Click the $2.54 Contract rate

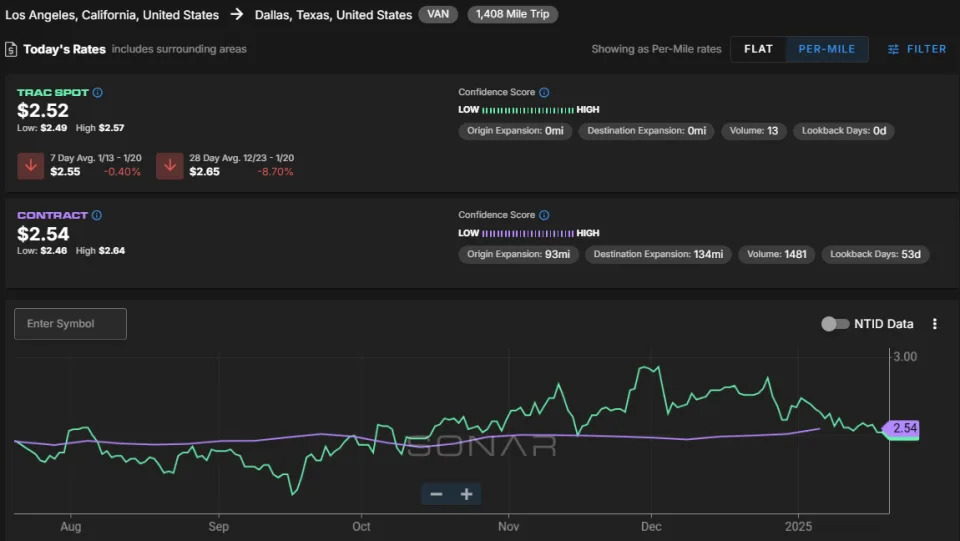(x=43, y=234)
